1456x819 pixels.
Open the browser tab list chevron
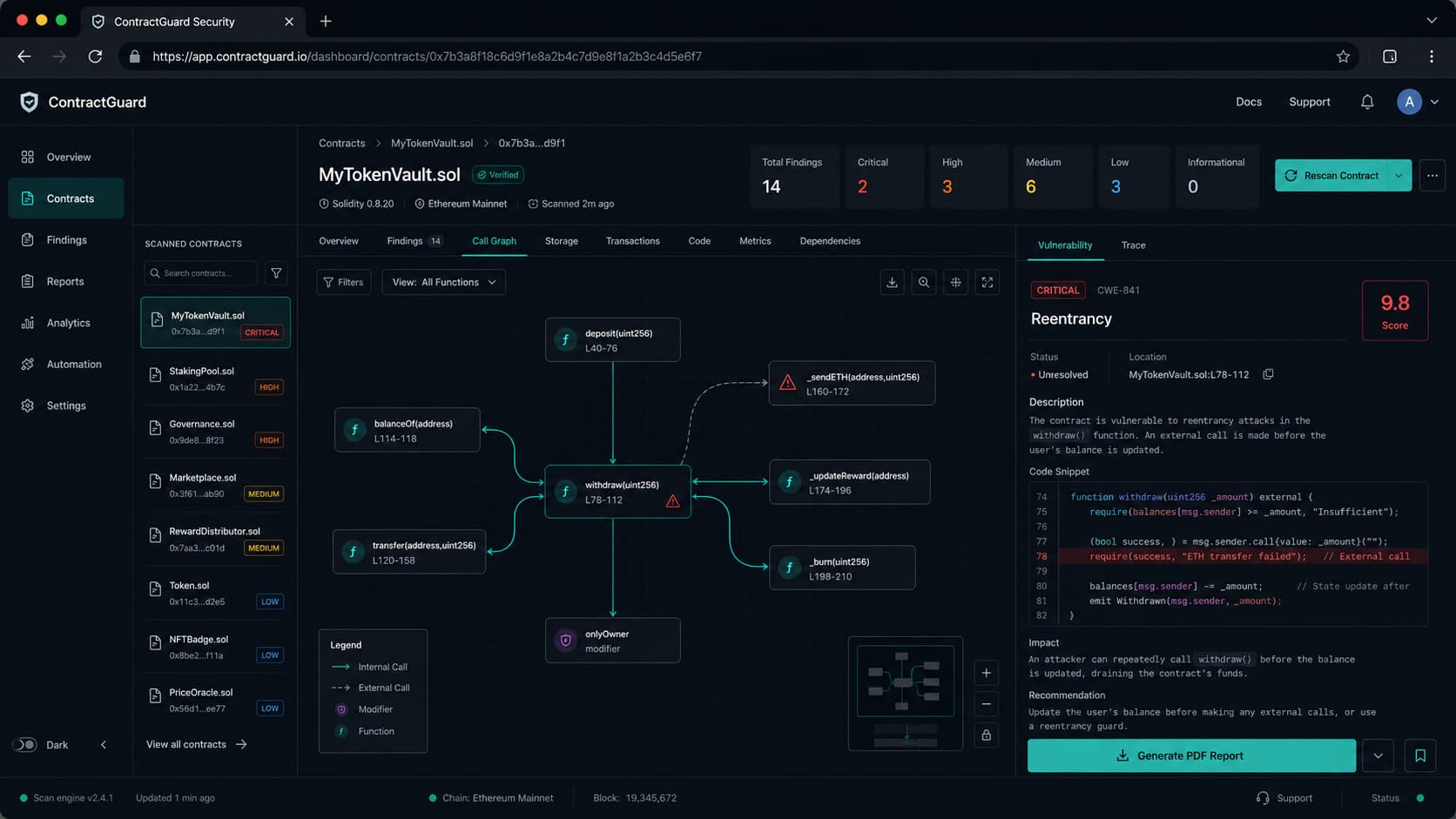[1432, 21]
